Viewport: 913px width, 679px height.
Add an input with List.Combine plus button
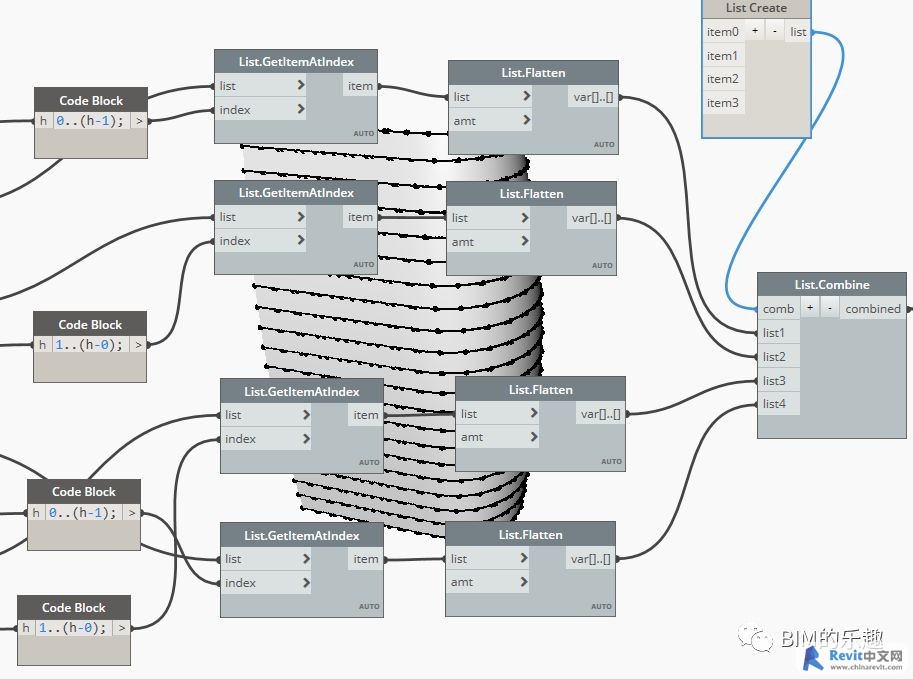810,309
